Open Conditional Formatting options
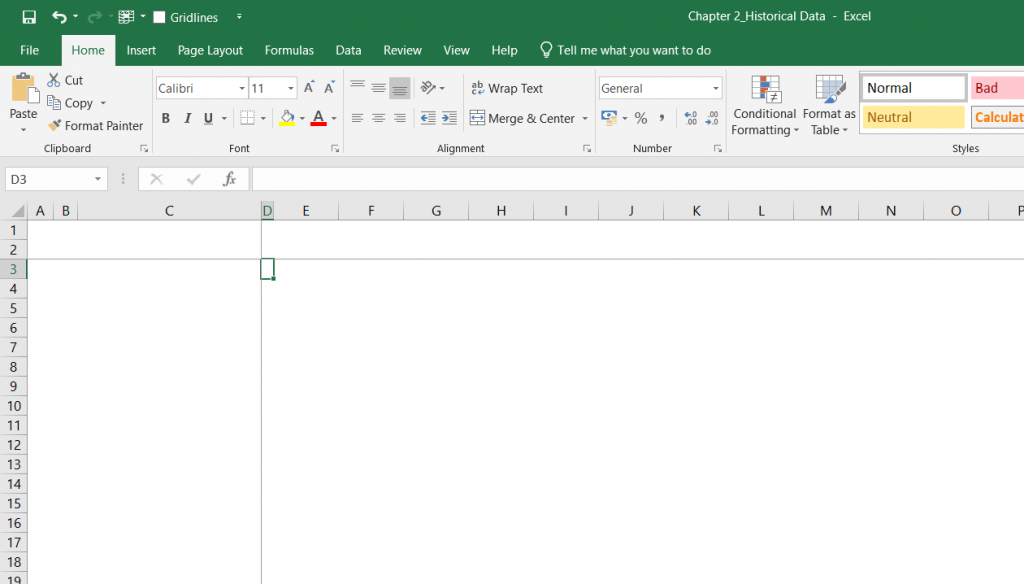This screenshot has height=584, width=1024. tap(764, 103)
